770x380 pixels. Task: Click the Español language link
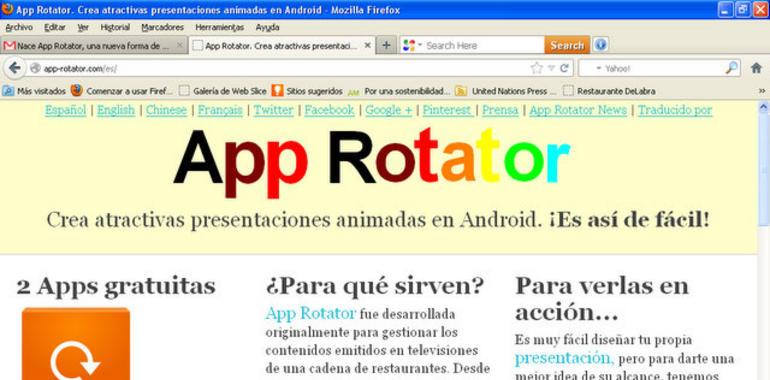(x=66, y=110)
